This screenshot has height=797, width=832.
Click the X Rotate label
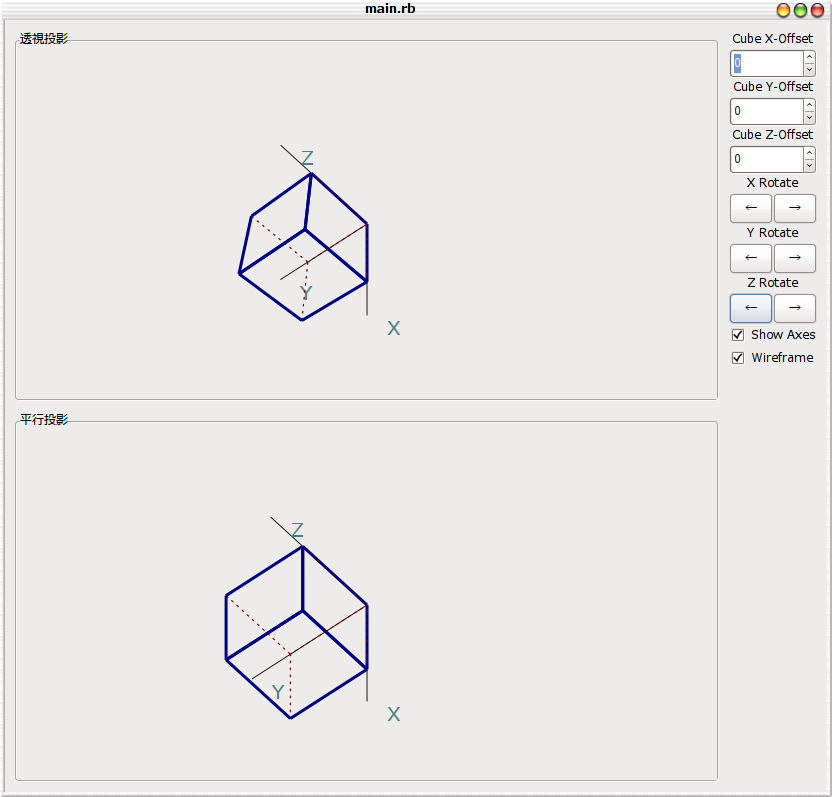(773, 183)
